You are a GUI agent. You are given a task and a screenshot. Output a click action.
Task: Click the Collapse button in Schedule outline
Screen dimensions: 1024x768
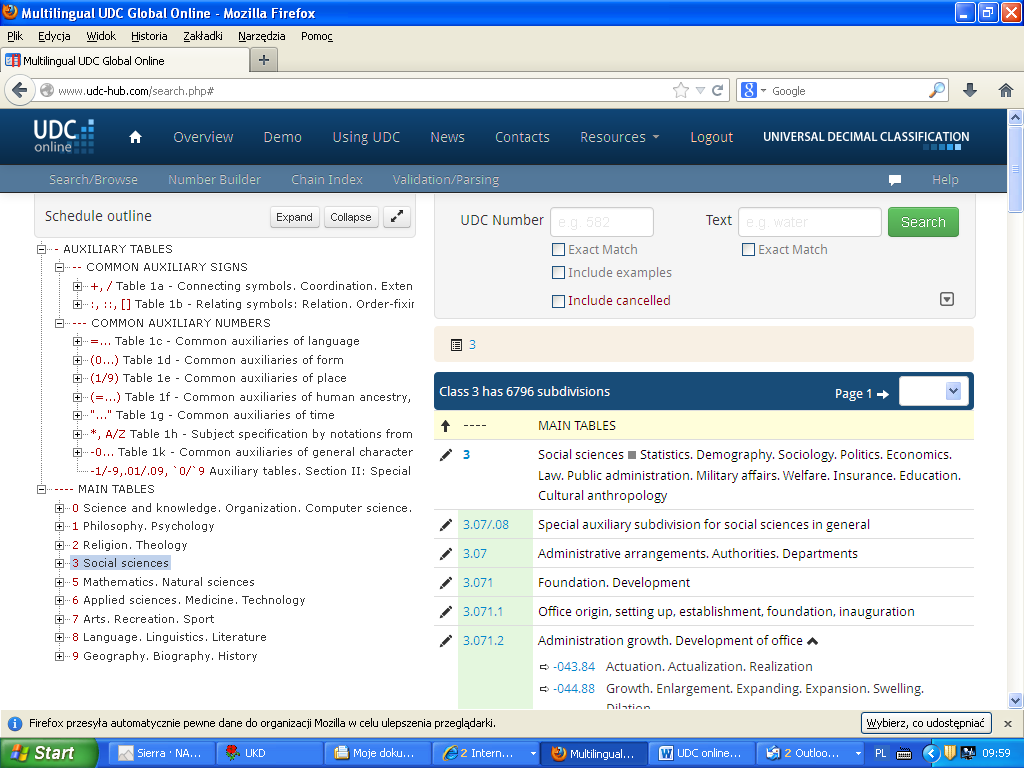coord(351,217)
